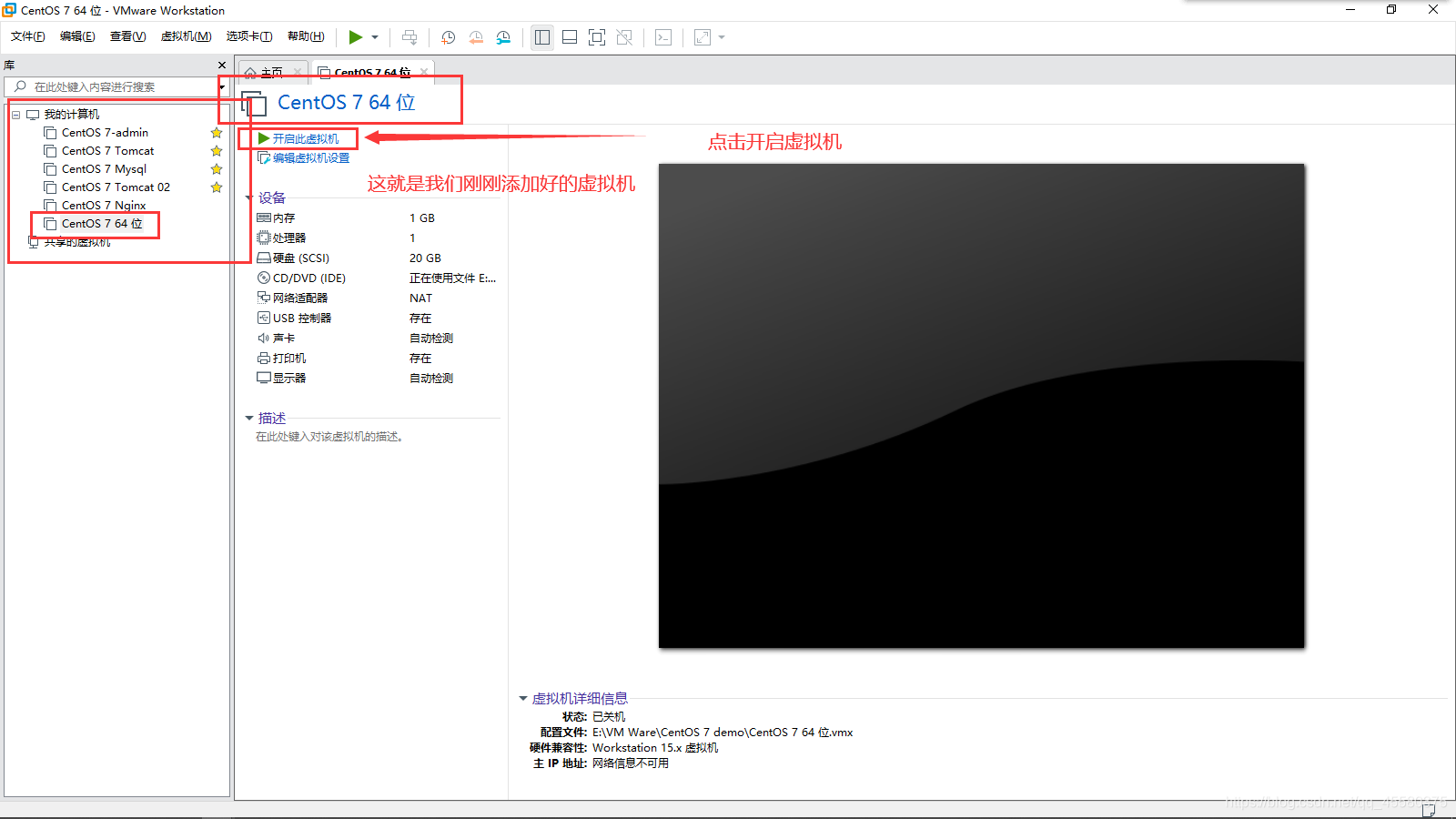Toggle the library sidebar view icon

click(x=542, y=37)
